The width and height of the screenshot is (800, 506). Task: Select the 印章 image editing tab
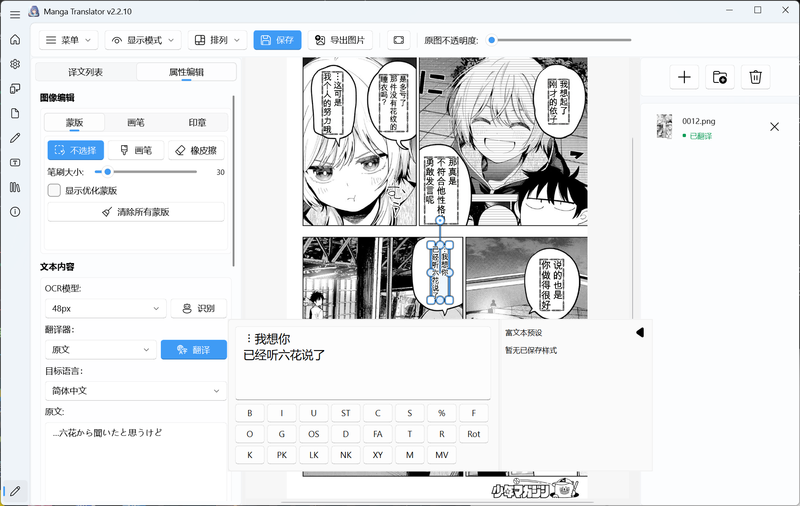(197, 122)
